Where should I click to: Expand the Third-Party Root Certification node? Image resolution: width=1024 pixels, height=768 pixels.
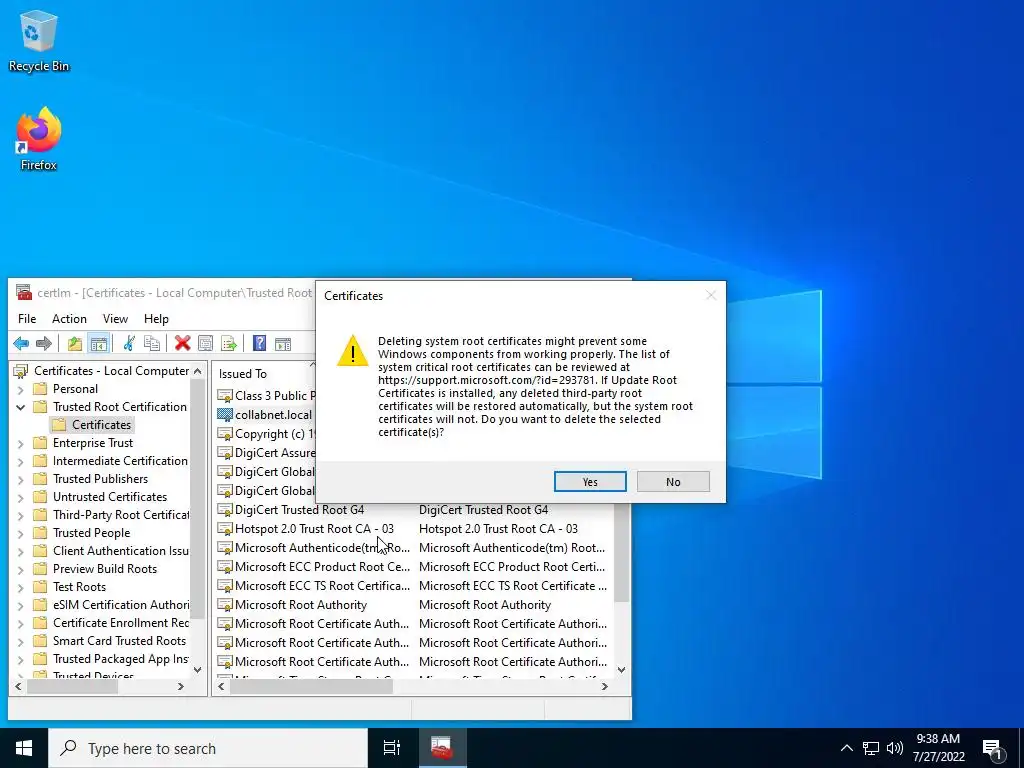pyautogui.click(x=20, y=515)
